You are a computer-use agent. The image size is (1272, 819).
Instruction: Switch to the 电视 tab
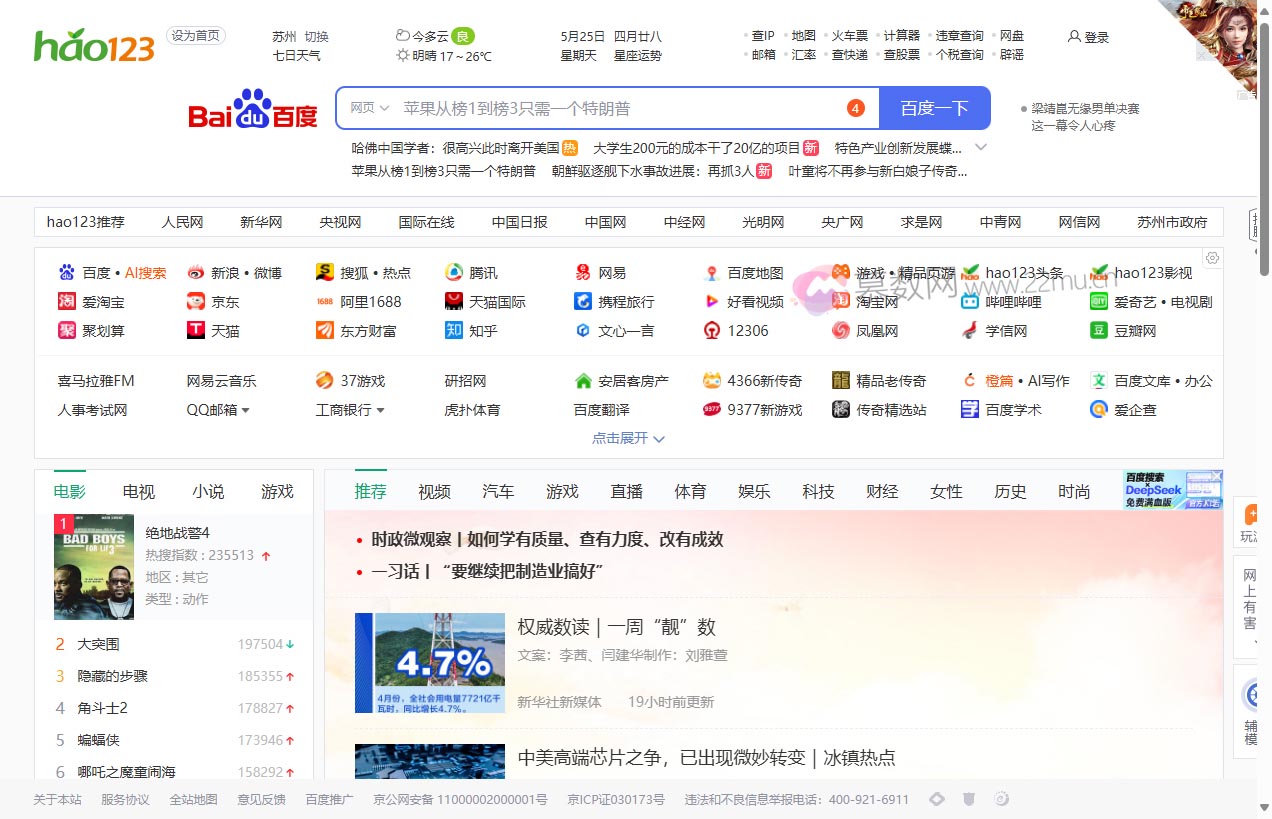(x=139, y=492)
